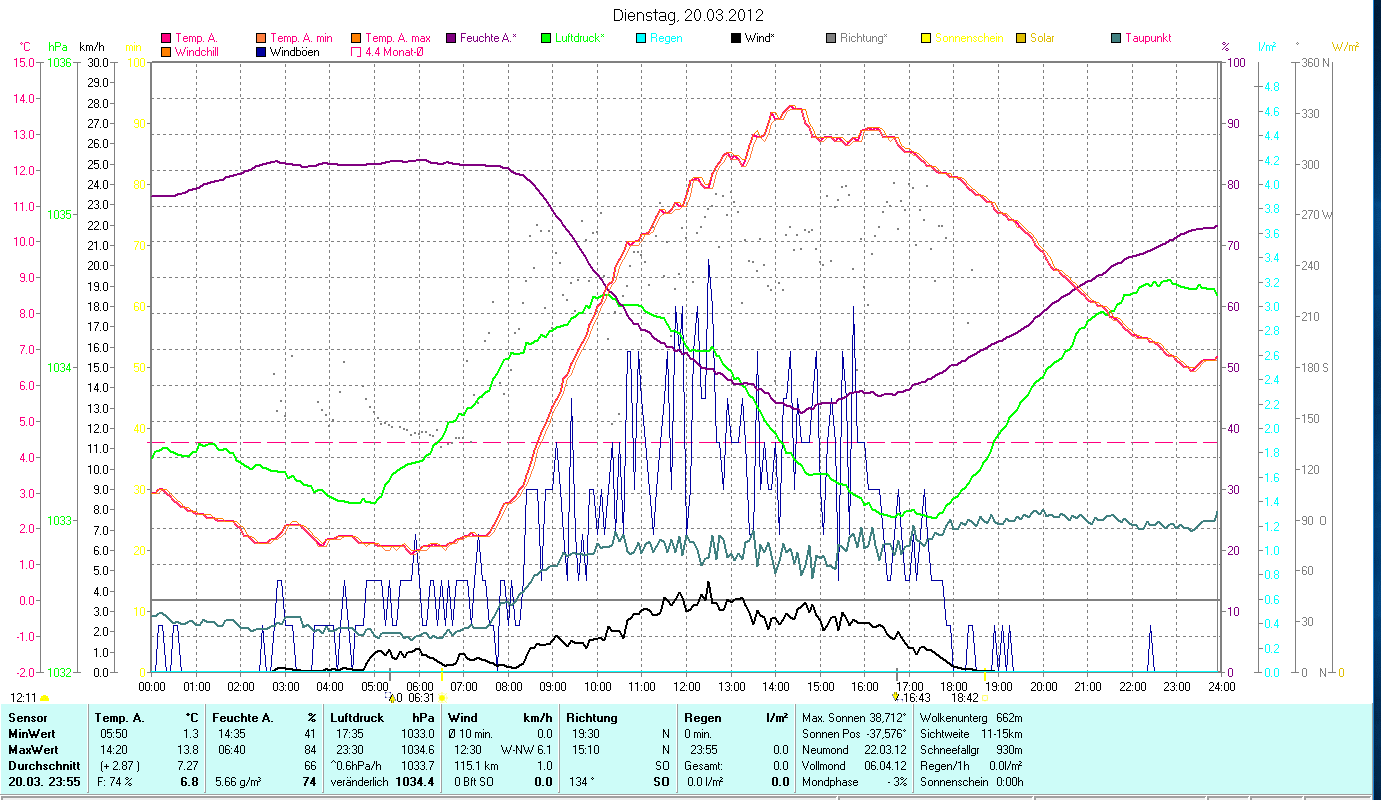This screenshot has width=1381, height=800.
Task: Click the Richtung table column header
Action: [x=592, y=718]
